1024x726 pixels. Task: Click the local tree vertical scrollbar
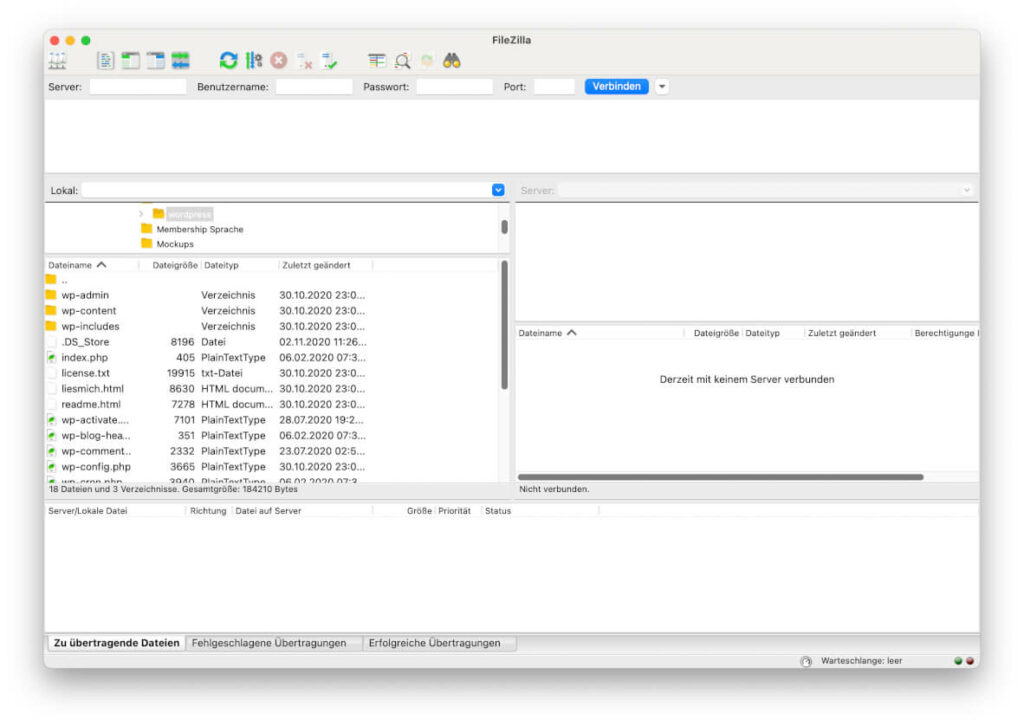pos(504,227)
